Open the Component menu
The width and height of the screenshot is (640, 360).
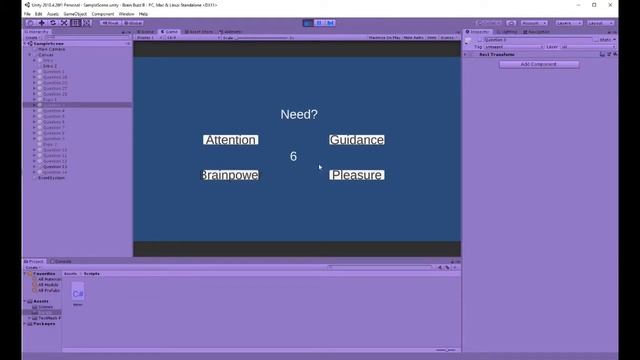coord(103,14)
